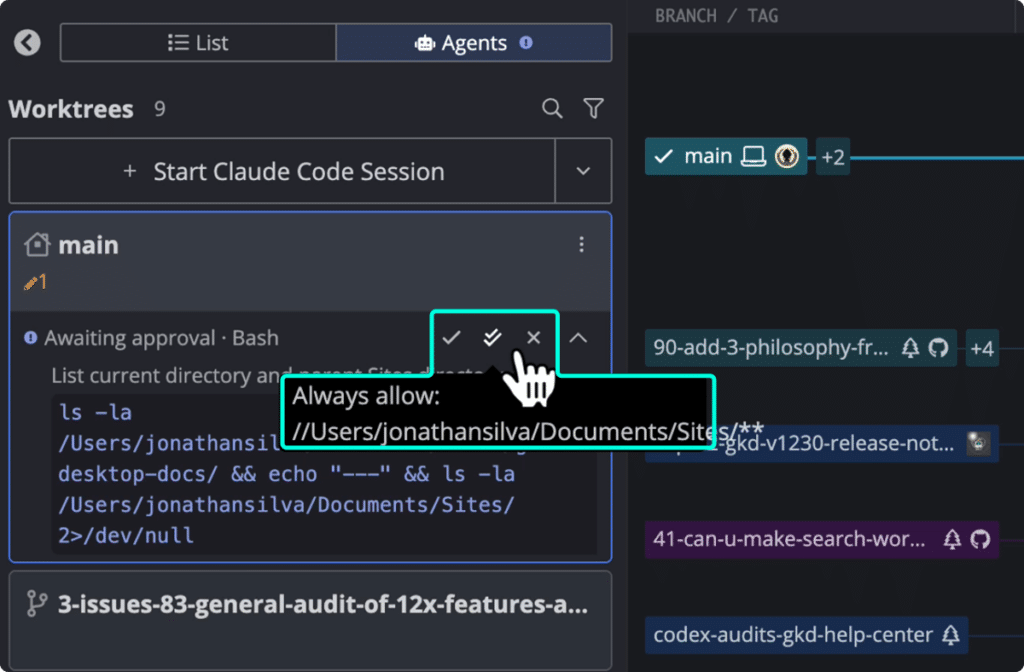Click the Worktrees heading text
Screen dimensions: 1024x672
71,109
